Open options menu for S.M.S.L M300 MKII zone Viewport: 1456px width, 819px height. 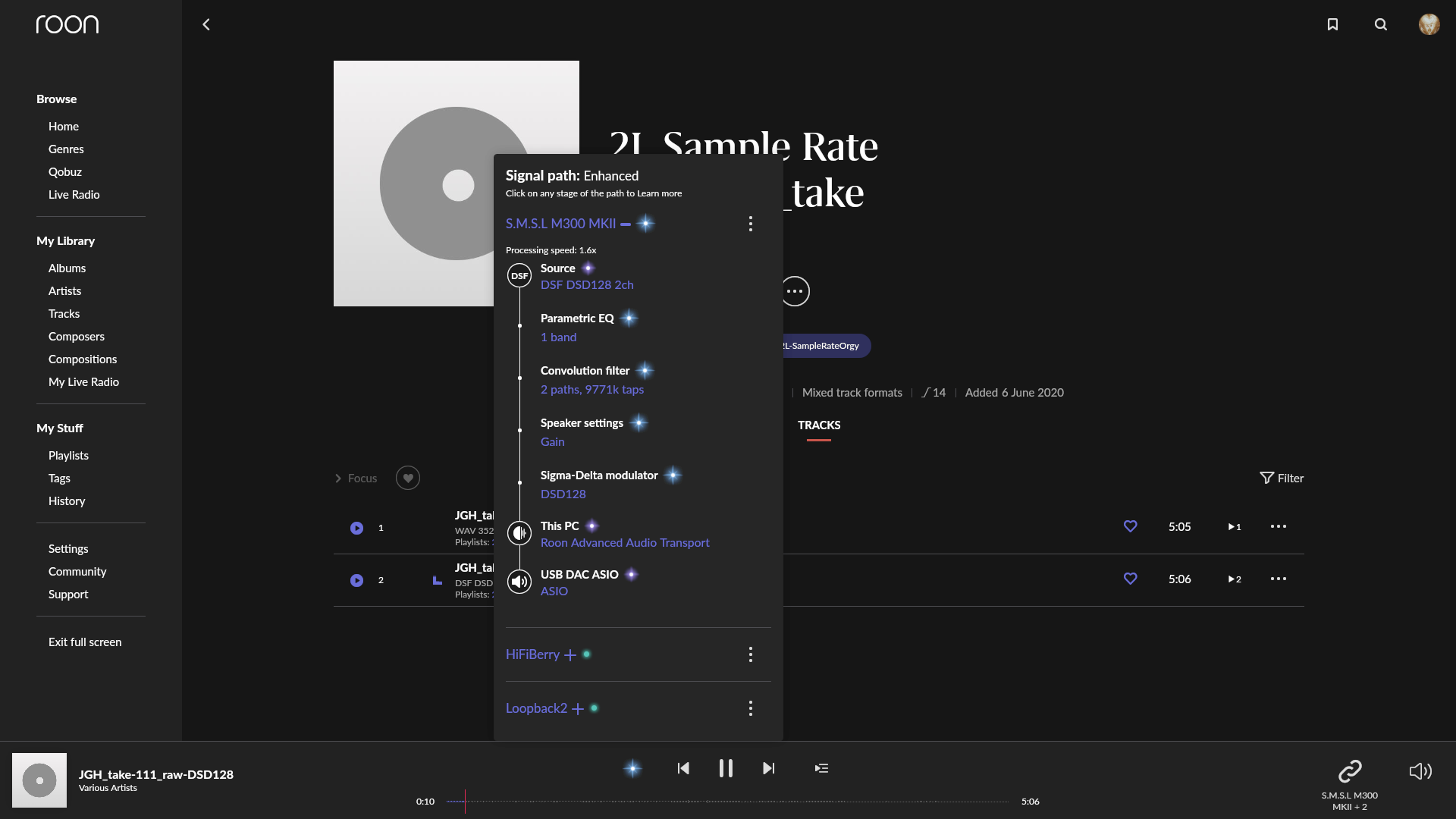click(x=750, y=223)
